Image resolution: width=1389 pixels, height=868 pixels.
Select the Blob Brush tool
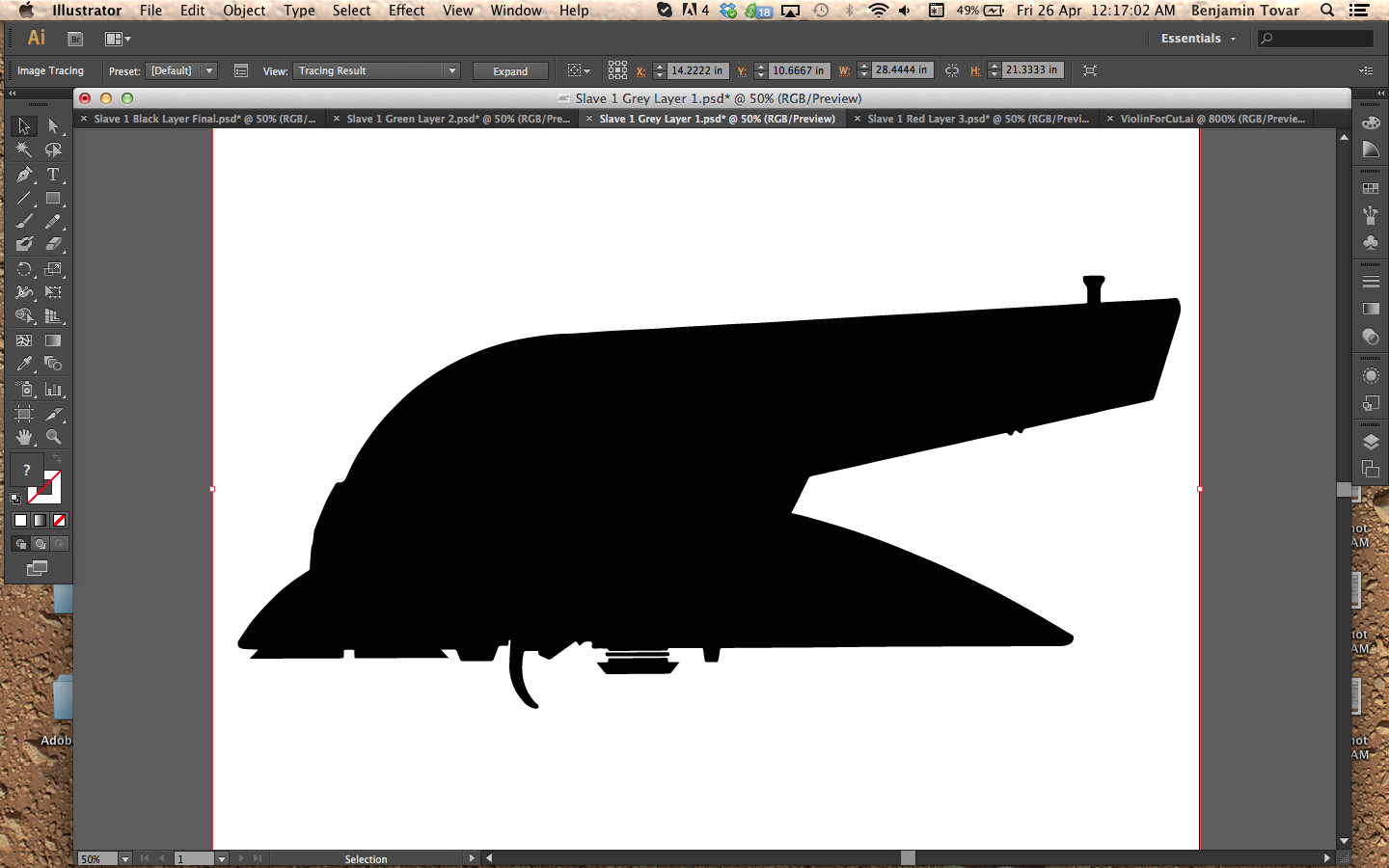pyautogui.click(x=24, y=244)
